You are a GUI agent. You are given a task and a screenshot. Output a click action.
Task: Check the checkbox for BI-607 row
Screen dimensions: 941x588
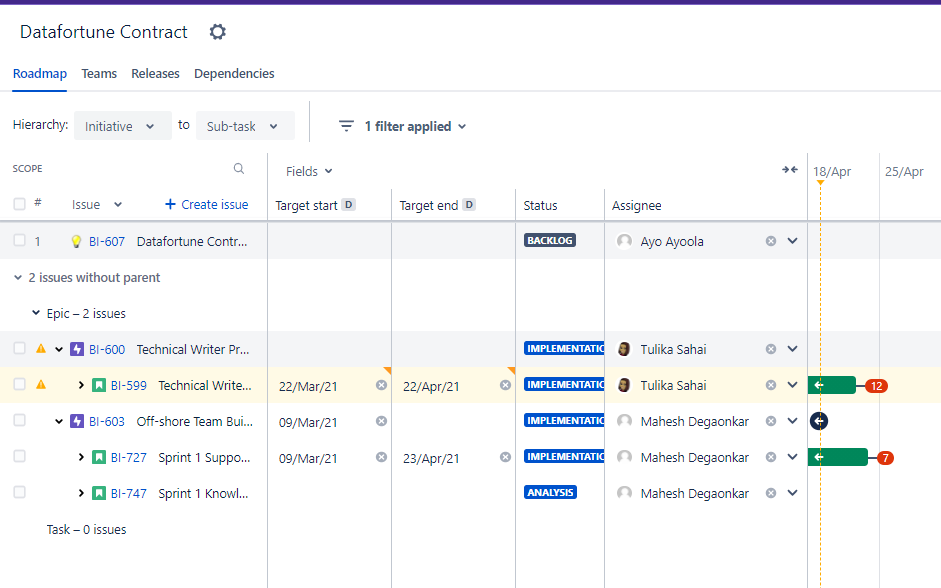(x=19, y=241)
